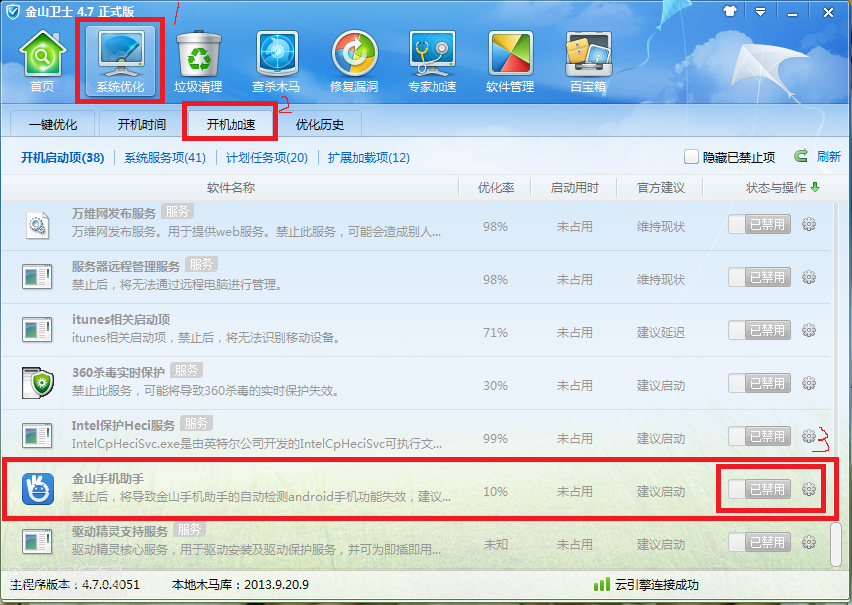Toggle 已禁用 switch for 万维网发布服务

click(x=759, y=224)
